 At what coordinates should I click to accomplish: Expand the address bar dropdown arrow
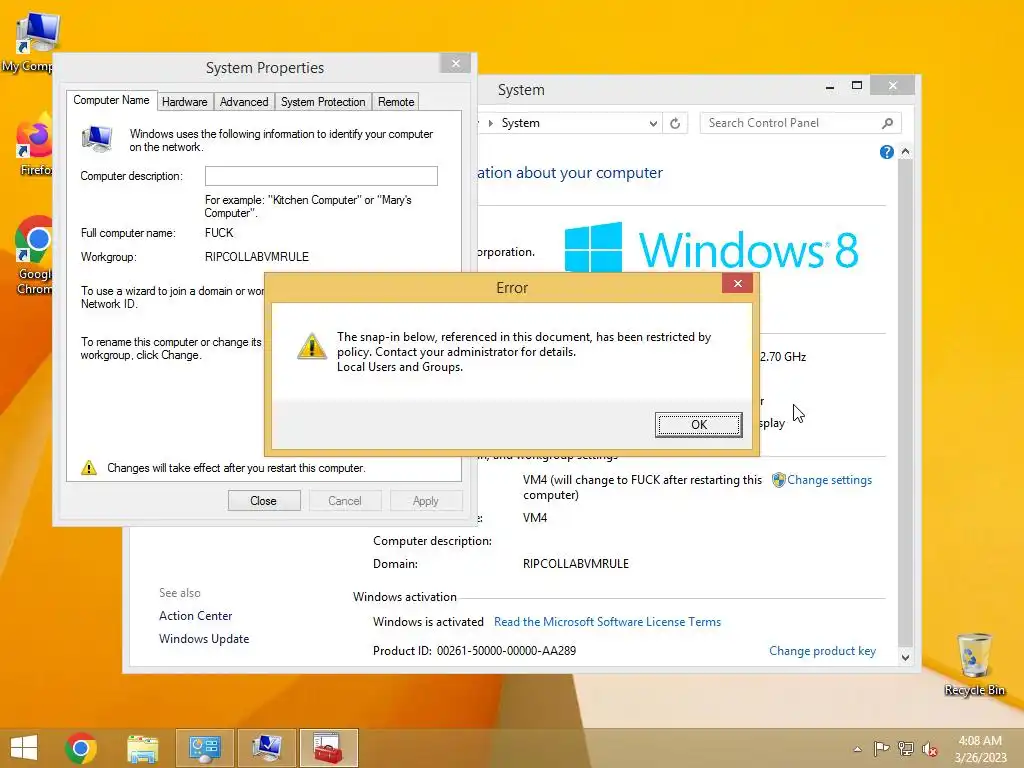[x=652, y=123]
